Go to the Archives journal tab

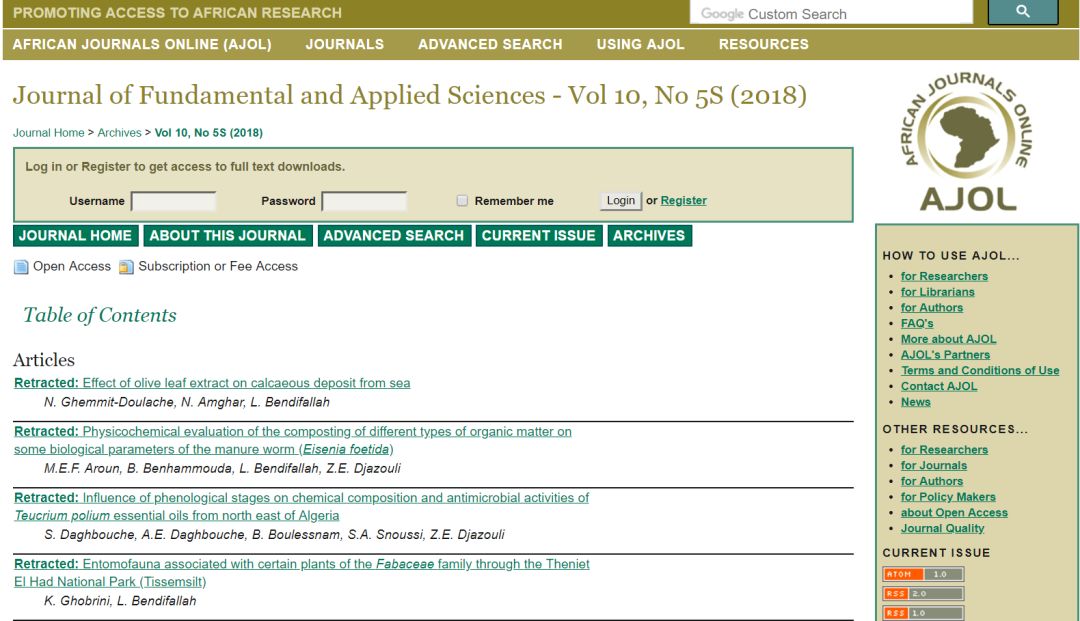(x=649, y=236)
